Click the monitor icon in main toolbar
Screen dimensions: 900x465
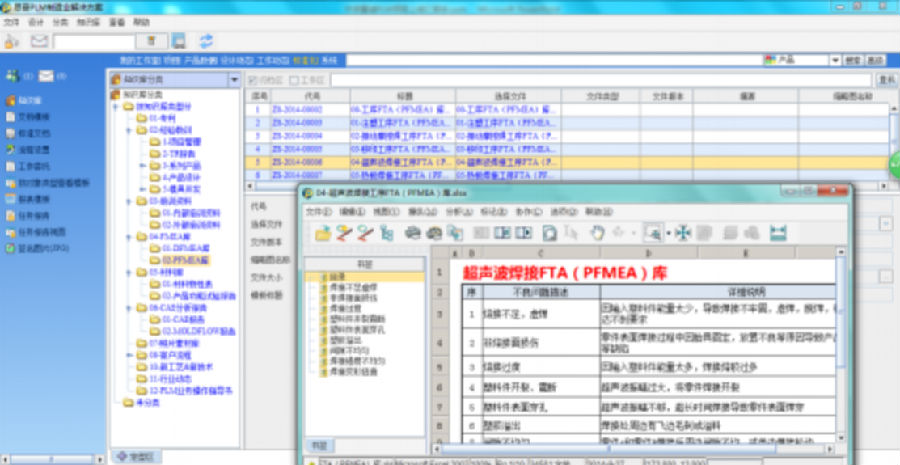tap(179, 41)
